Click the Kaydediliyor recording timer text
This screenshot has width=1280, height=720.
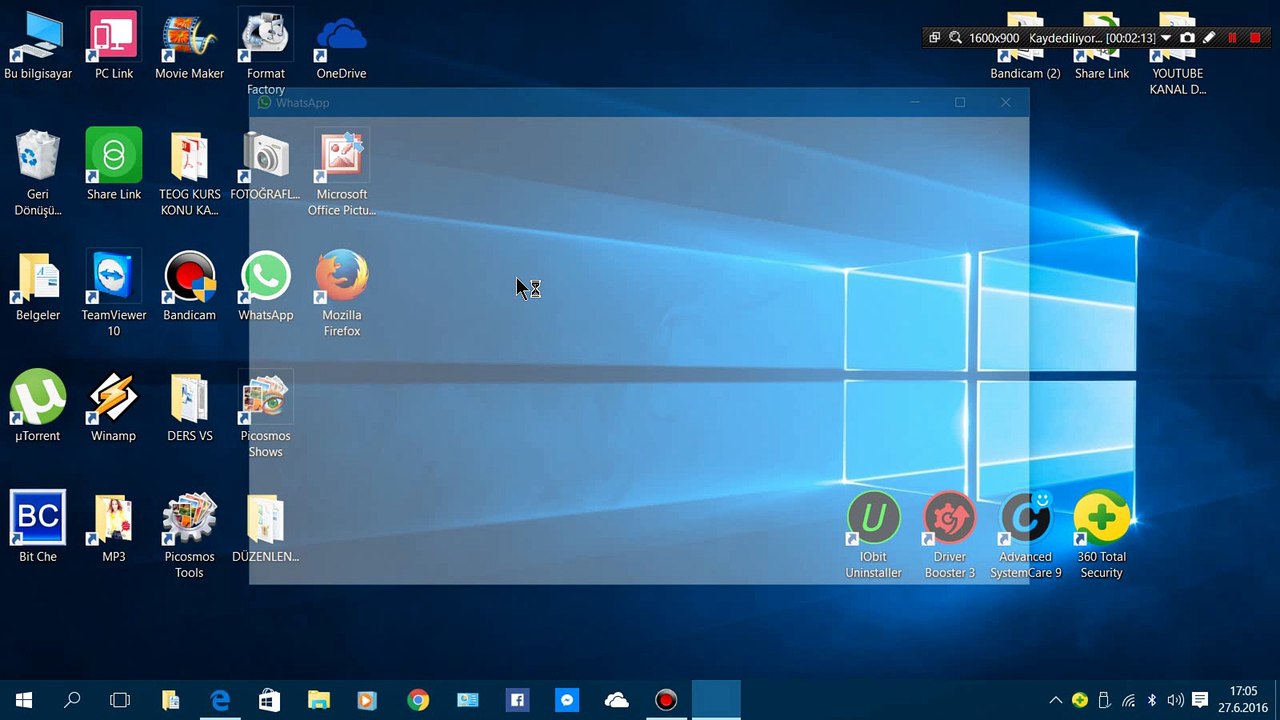(1092, 38)
